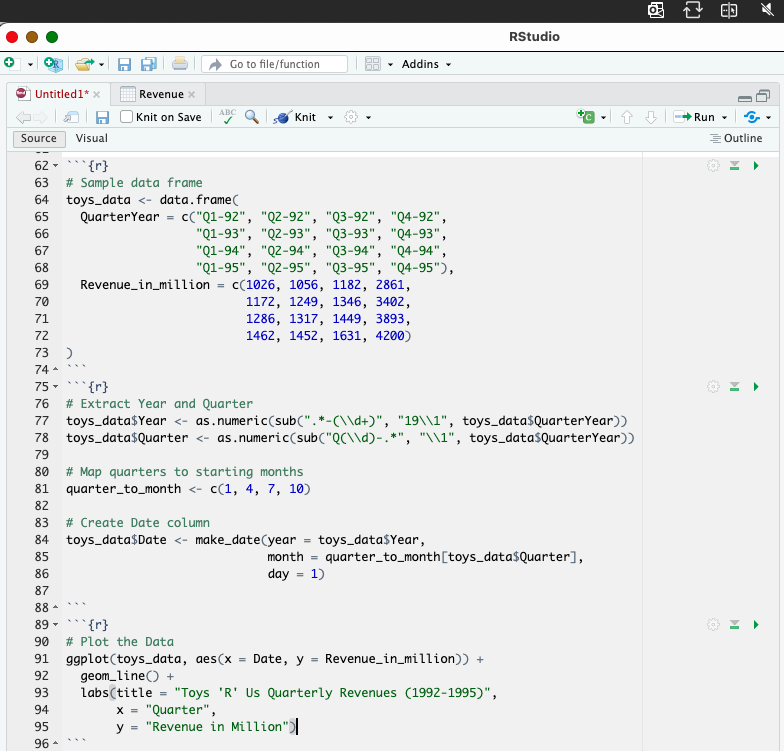Click the document settings gear icon
Viewport: 784px width, 751px height.
coord(351,117)
